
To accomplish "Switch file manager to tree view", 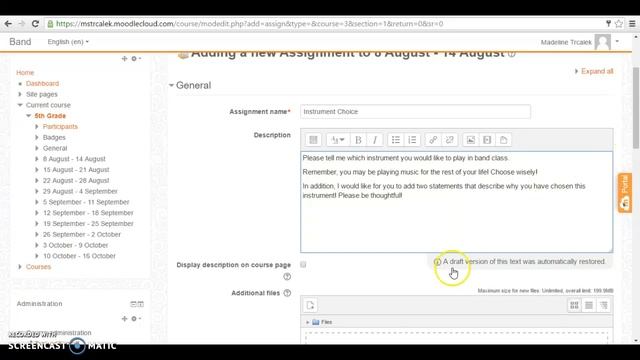I will click(x=604, y=305).
